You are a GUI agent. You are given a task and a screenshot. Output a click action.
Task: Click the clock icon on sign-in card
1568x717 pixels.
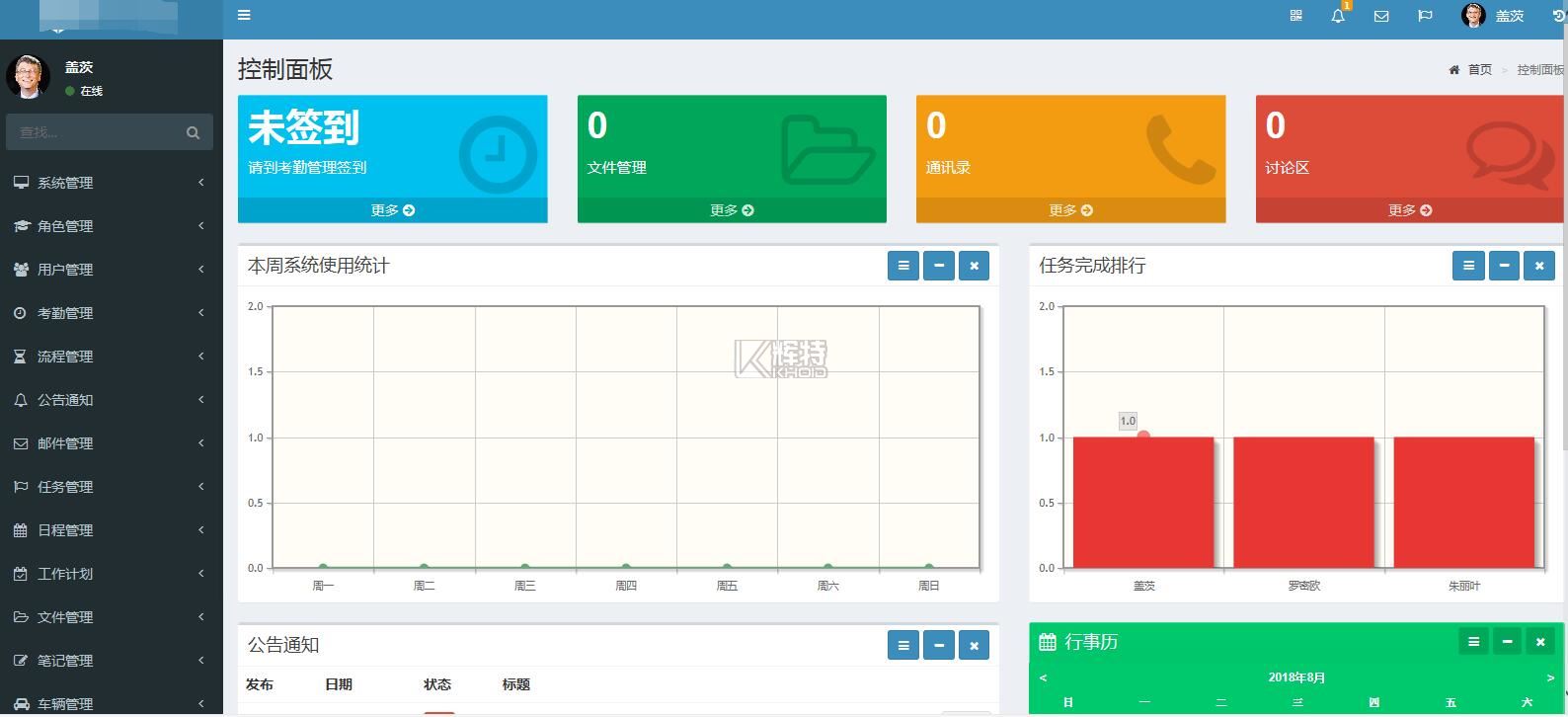coord(498,154)
